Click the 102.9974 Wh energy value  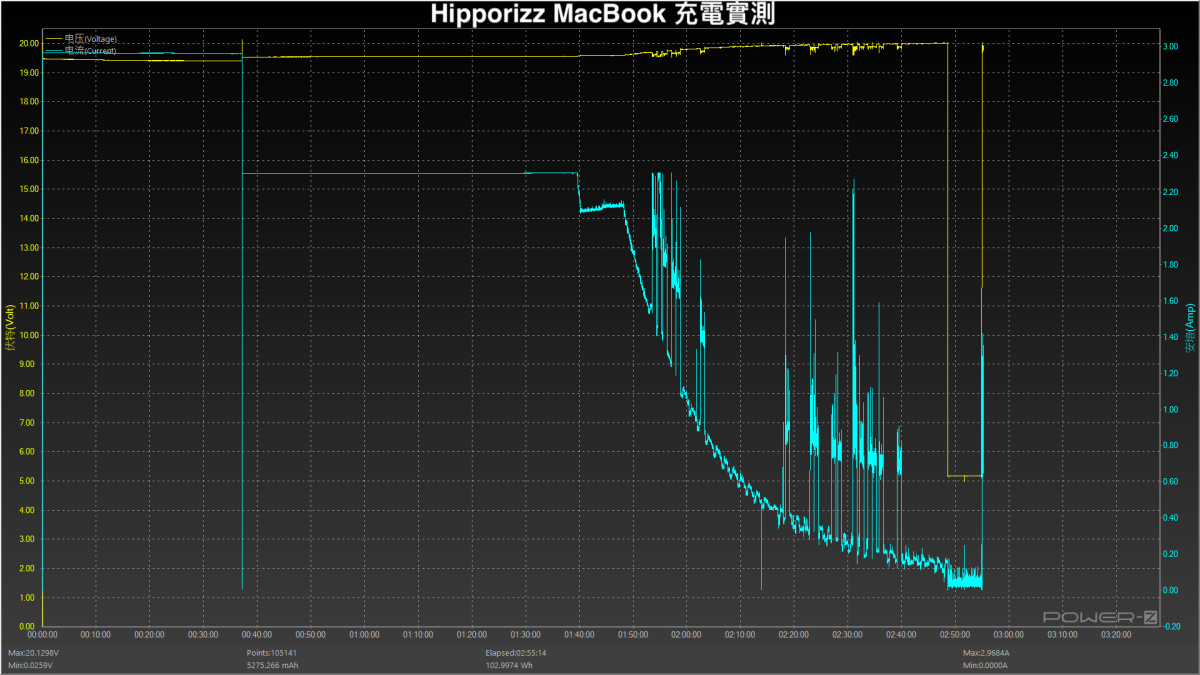tap(508, 665)
